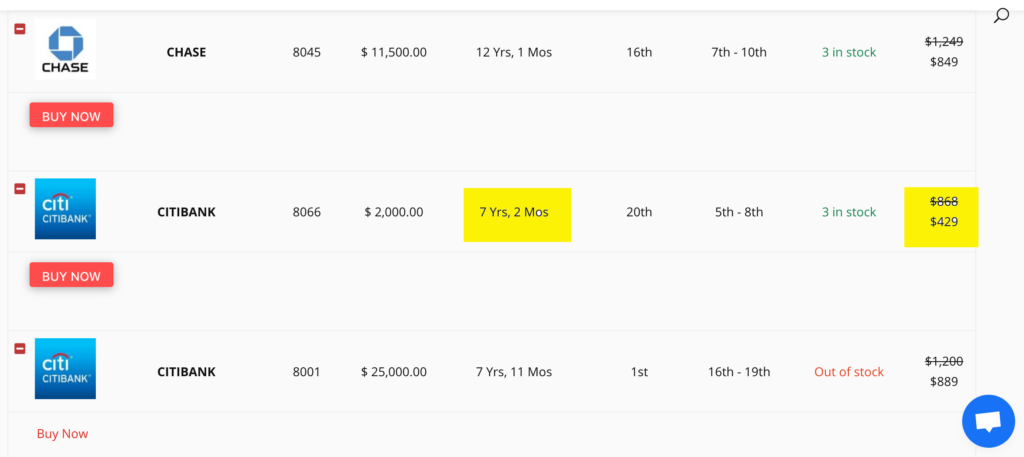Open the live chat bubble
The width and height of the screenshot is (1024, 457).
click(987, 422)
